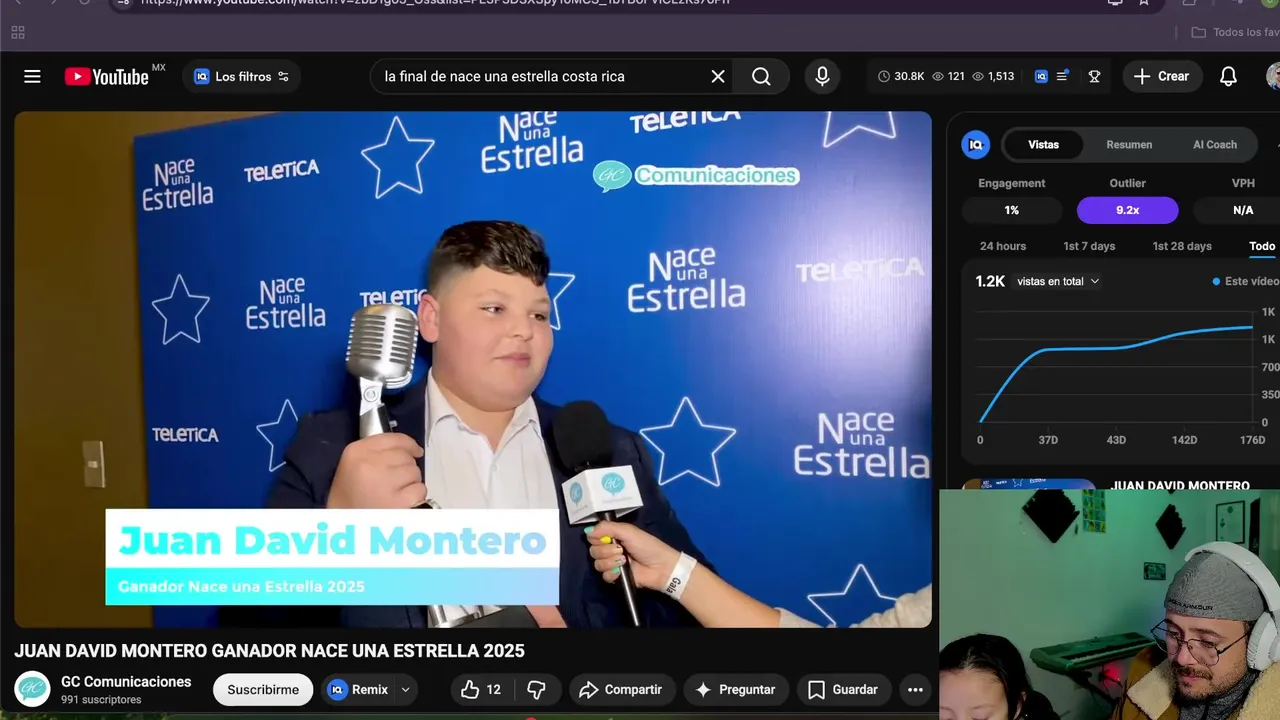
Task: Save the video with Guardar
Action: pyautogui.click(x=844, y=690)
